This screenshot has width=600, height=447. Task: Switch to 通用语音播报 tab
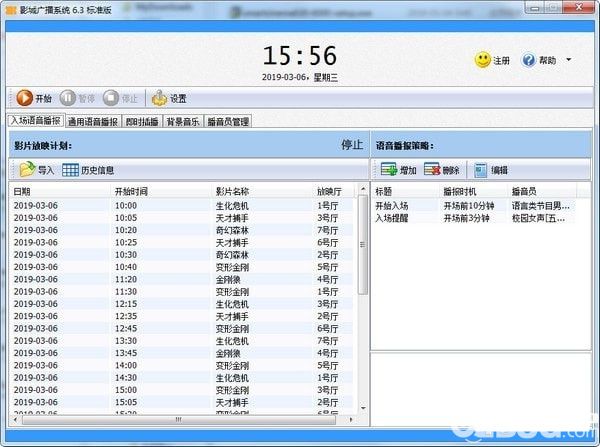pyautogui.click(x=93, y=122)
